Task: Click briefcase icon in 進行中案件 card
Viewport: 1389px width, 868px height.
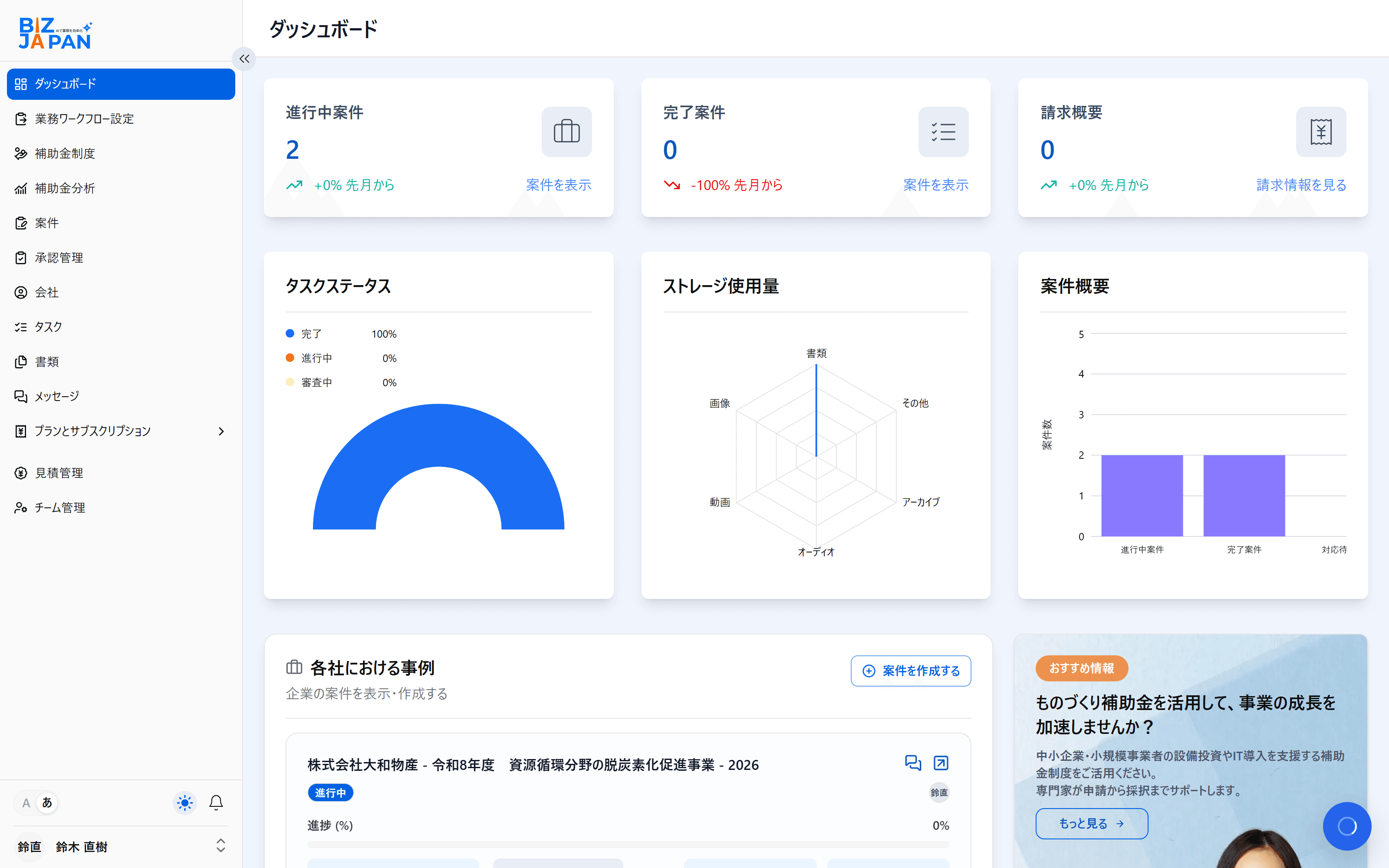Action: (566, 132)
